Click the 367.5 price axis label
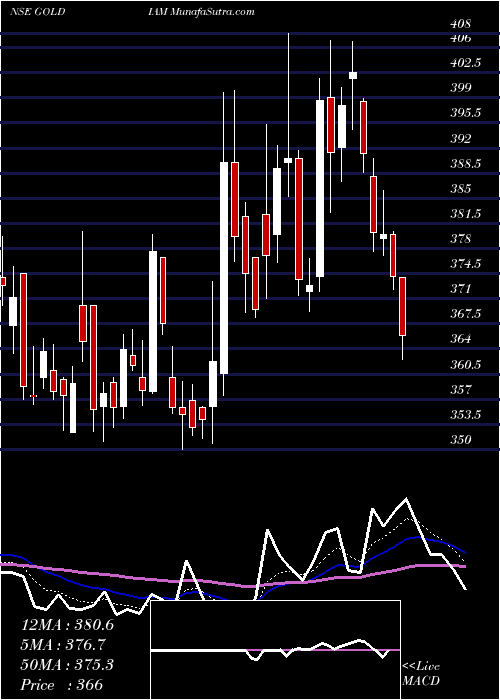500x700 pixels. pos(466,314)
